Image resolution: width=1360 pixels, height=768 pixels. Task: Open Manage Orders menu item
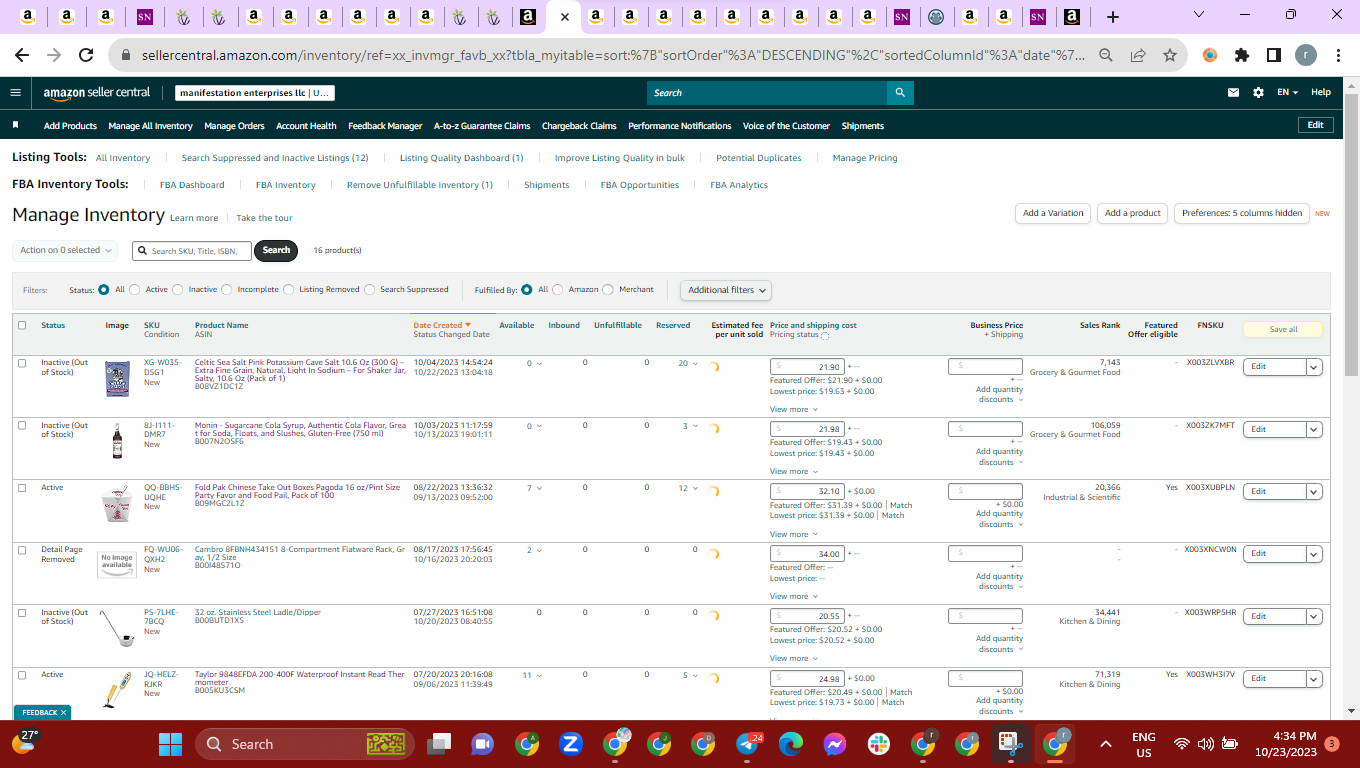(x=234, y=126)
